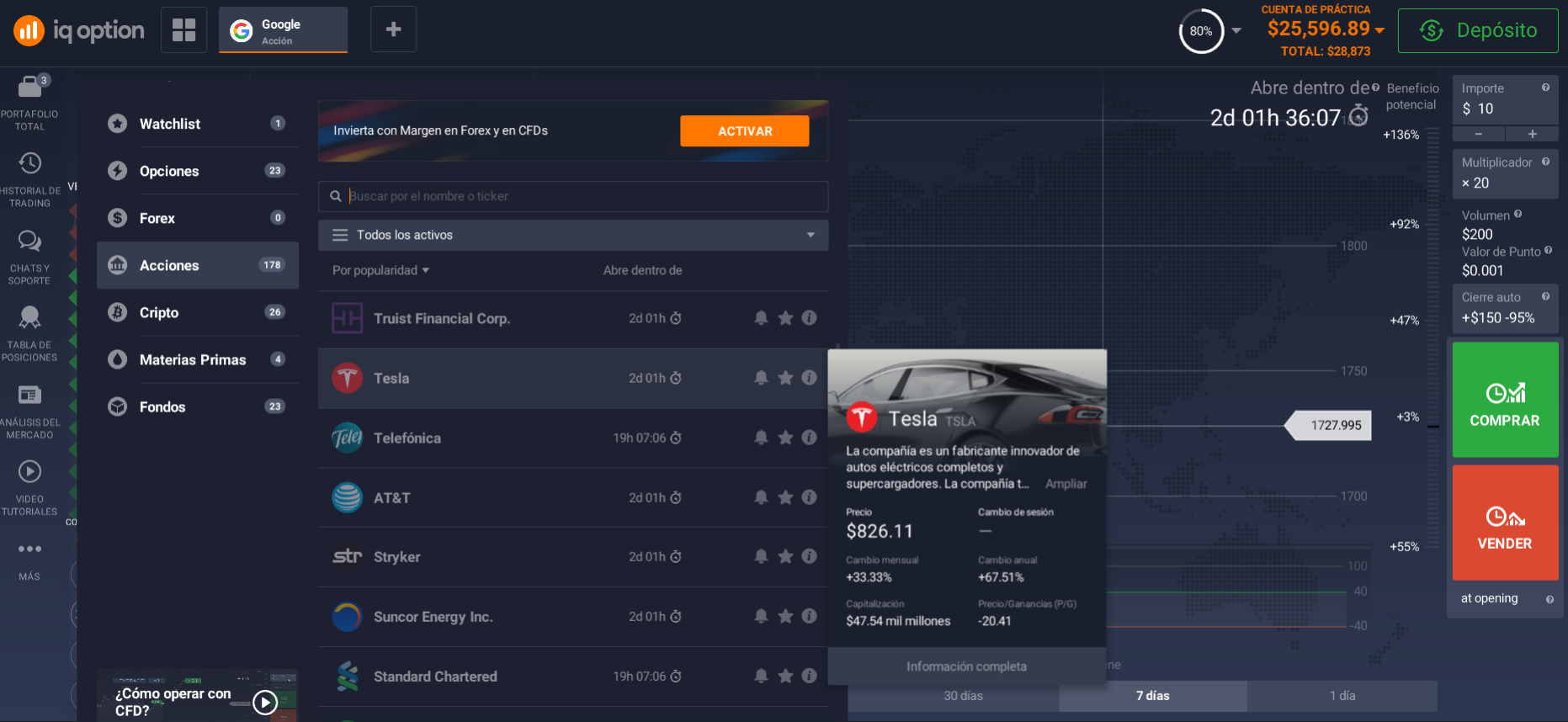Expand Tesla description with Ampliar

click(1066, 484)
